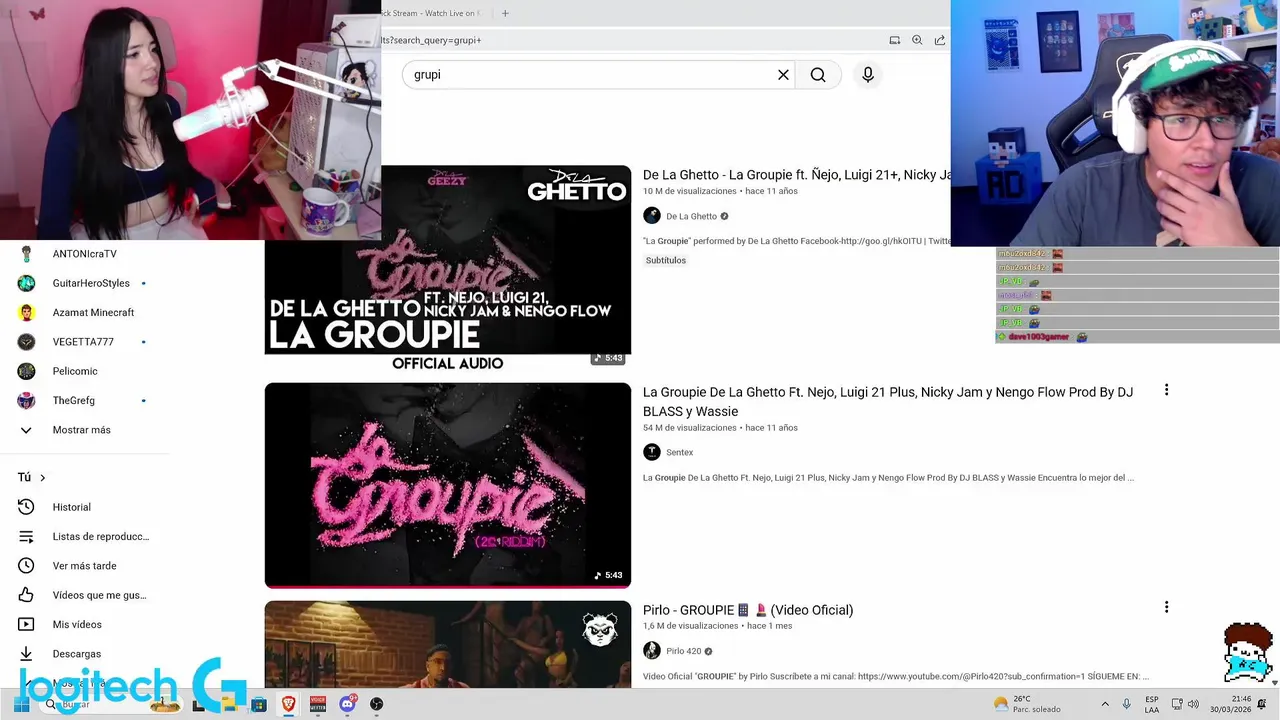The image size is (1280, 720).
Task: Open Pirlo - GROUPIE Video Oficial title
Action: coord(748,610)
